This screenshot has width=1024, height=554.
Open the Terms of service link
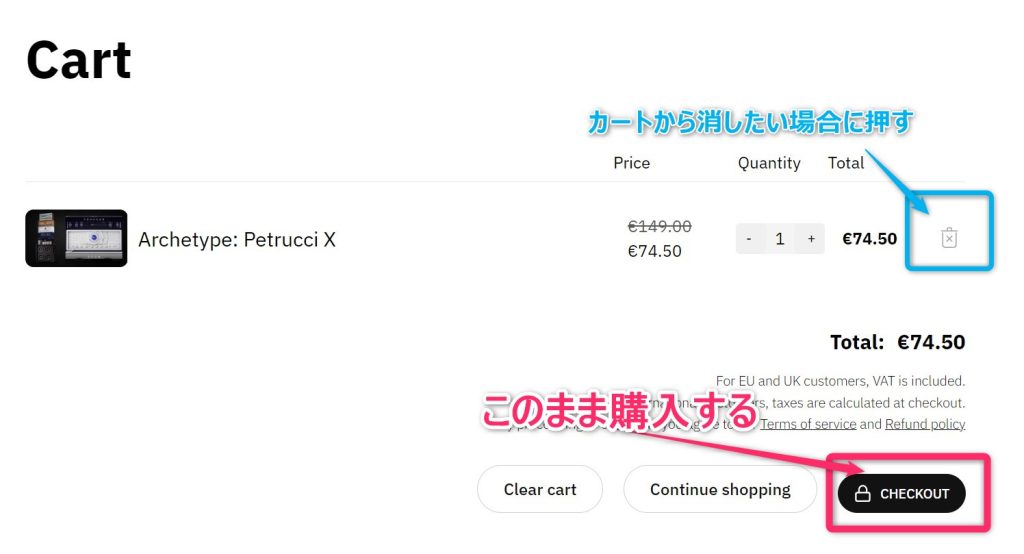click(x=808, y=424)
